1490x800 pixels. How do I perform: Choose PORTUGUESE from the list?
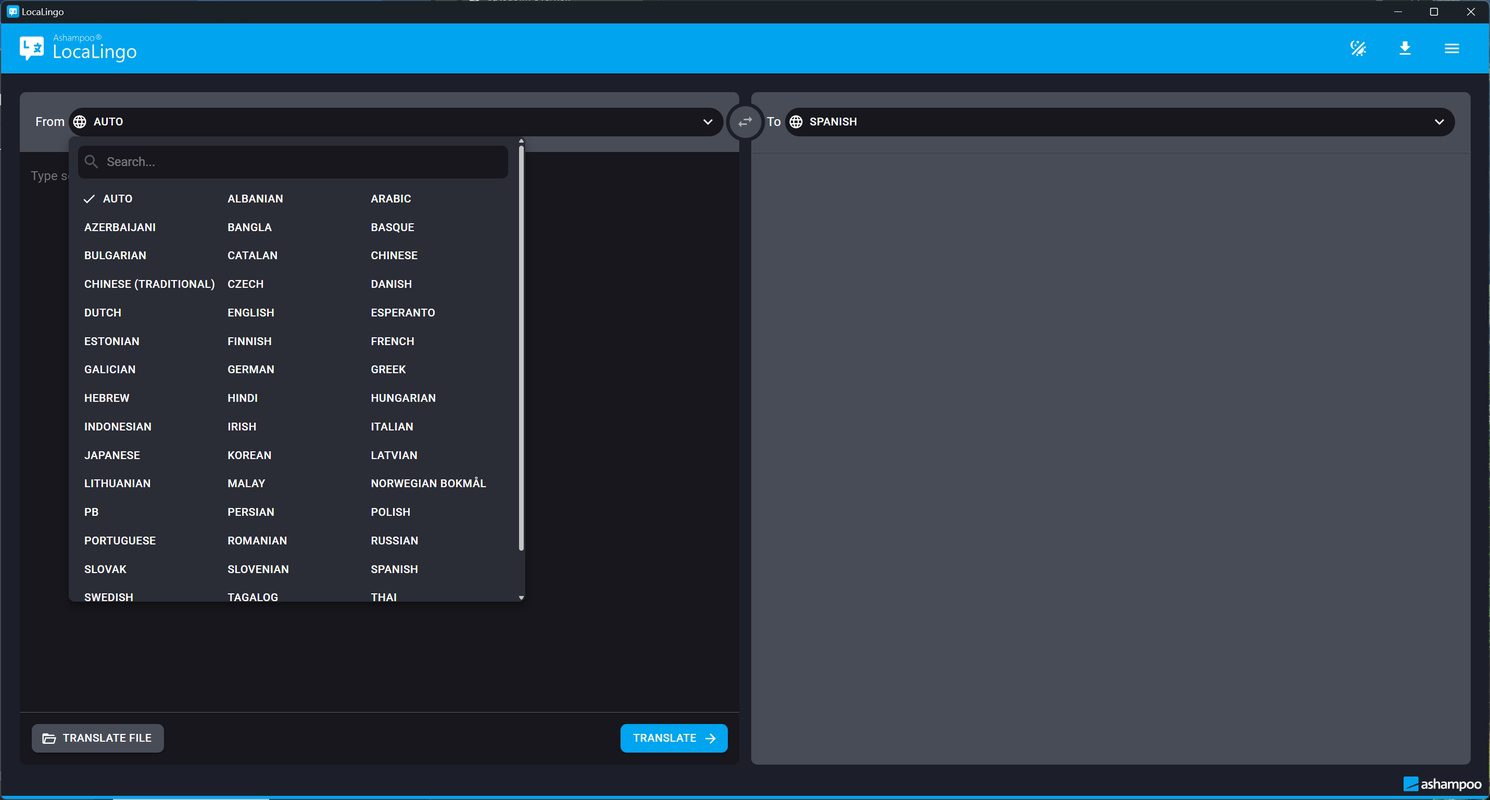pos(120,541)
